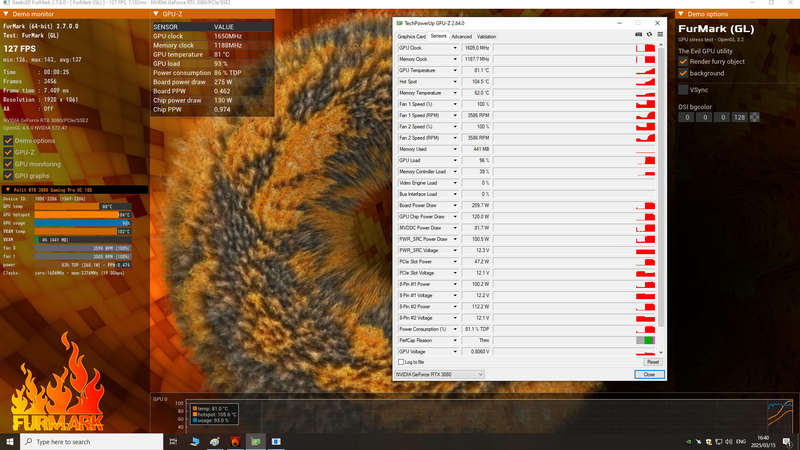Collapse the Demo options panel
This screenshot has width=800, height=450.
681,14
